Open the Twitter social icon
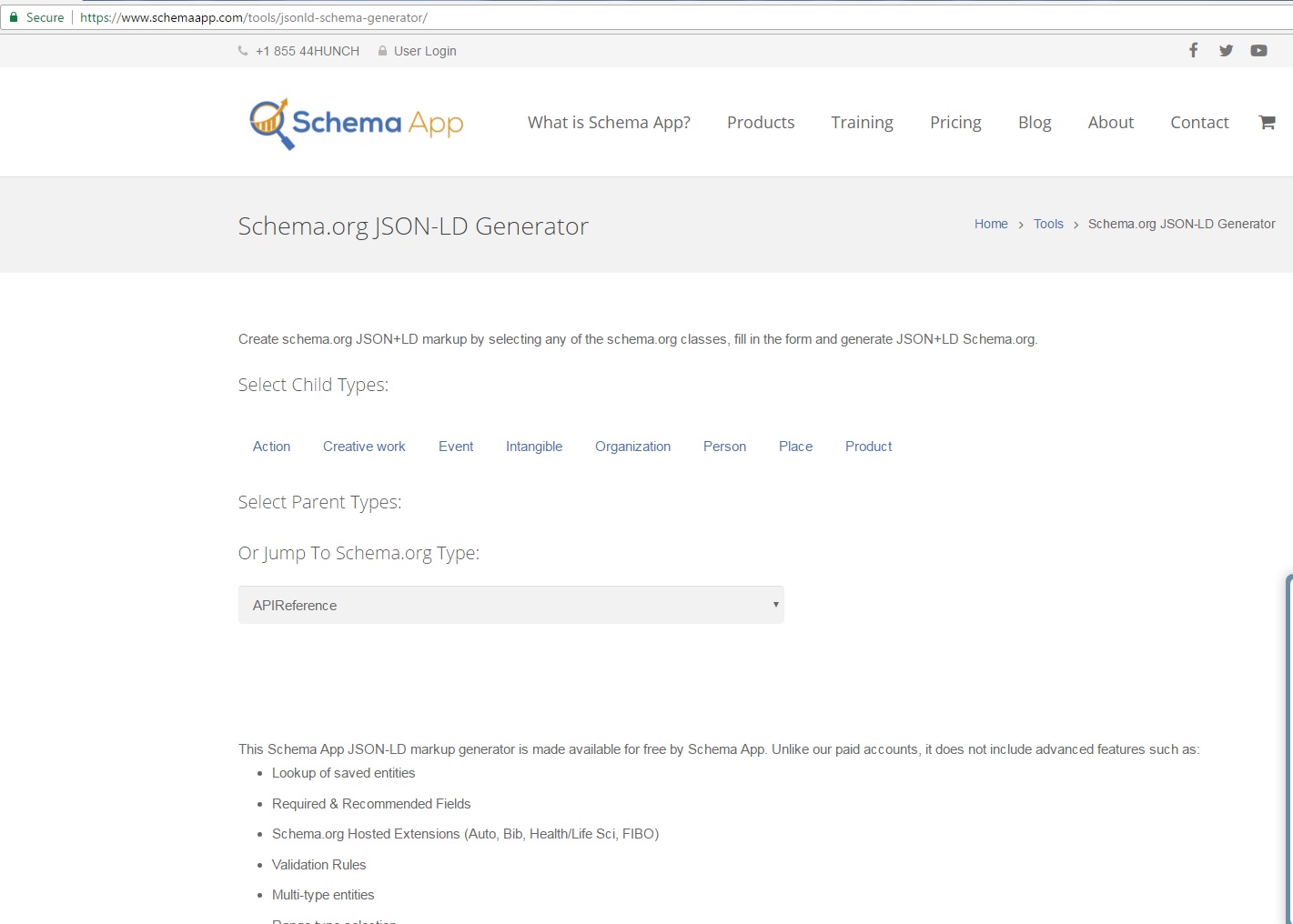 click(1226, 50)
